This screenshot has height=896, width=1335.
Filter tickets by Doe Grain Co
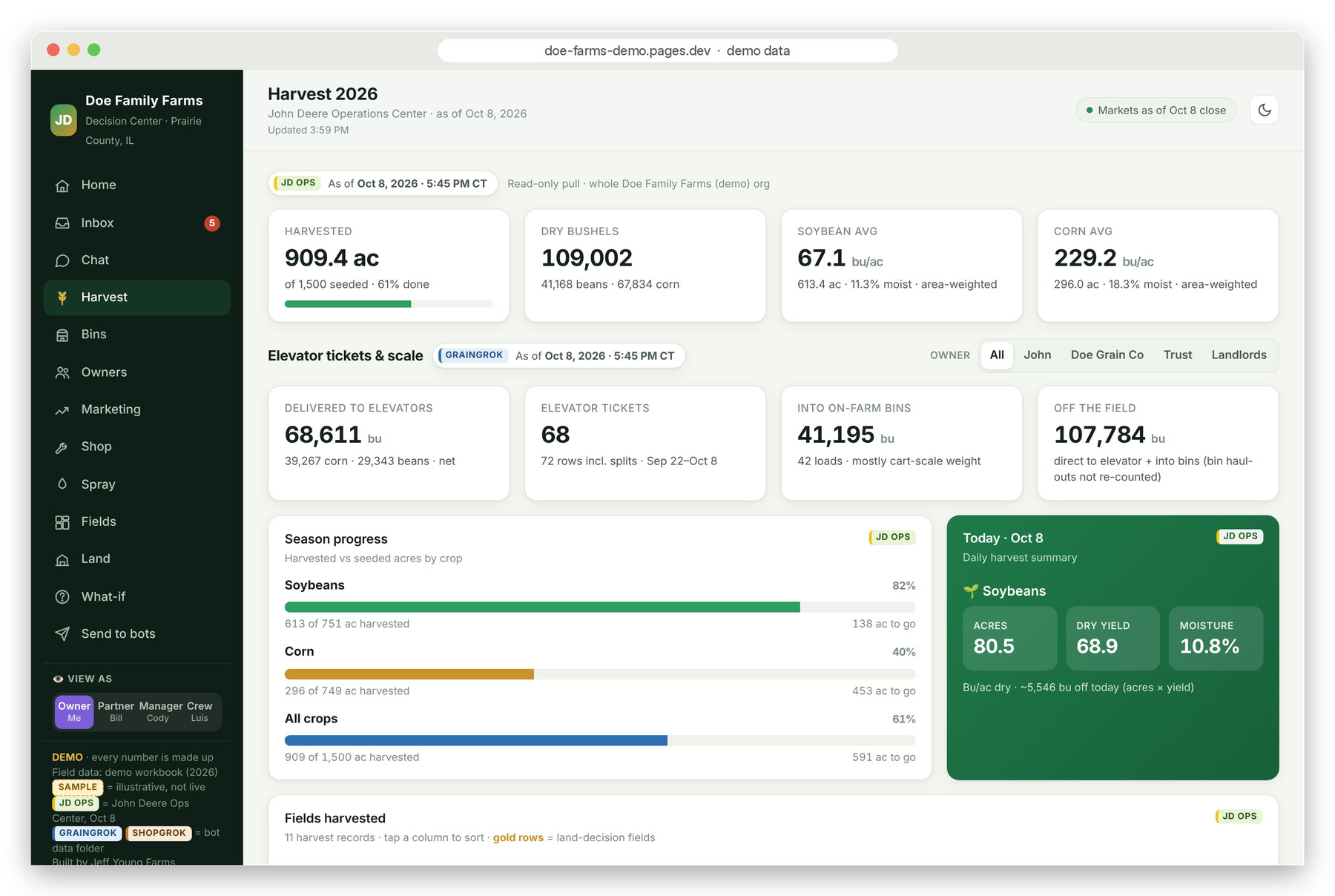[x=1107, y=355]
